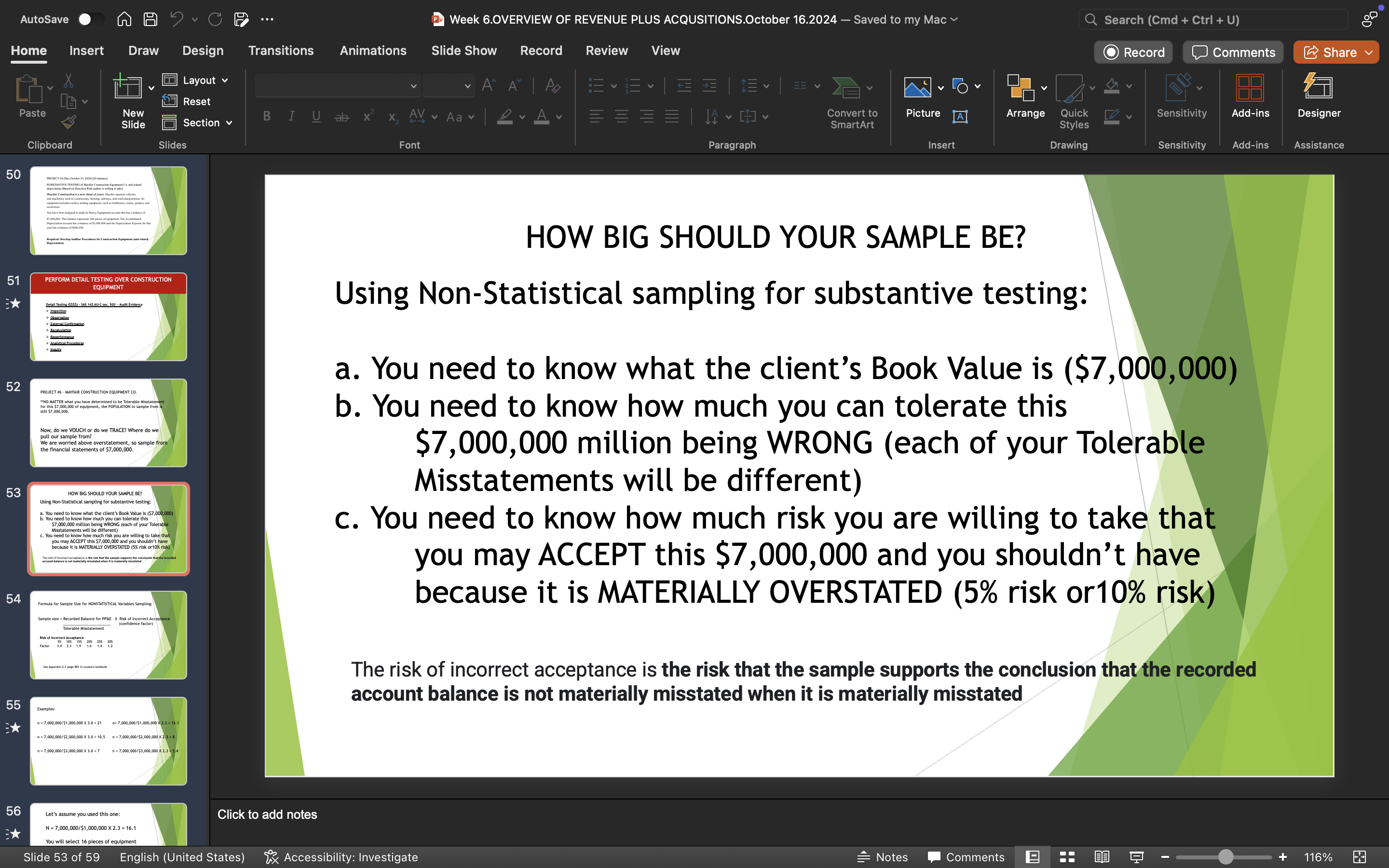Click Convert to SmartArt icon
This screenshot has height=868, width=1389.
point(845,88)
